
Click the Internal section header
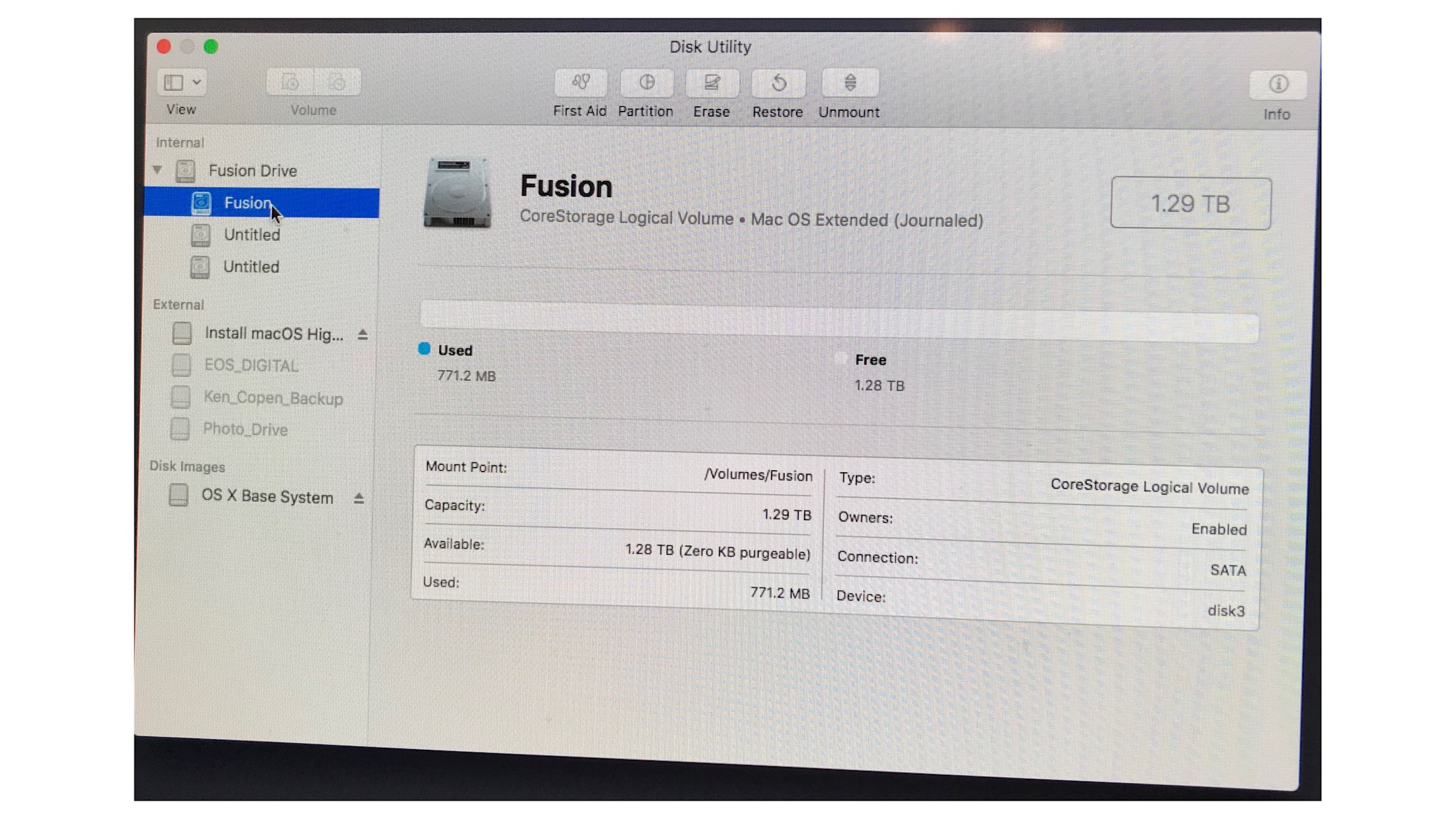tap(179, 142)
